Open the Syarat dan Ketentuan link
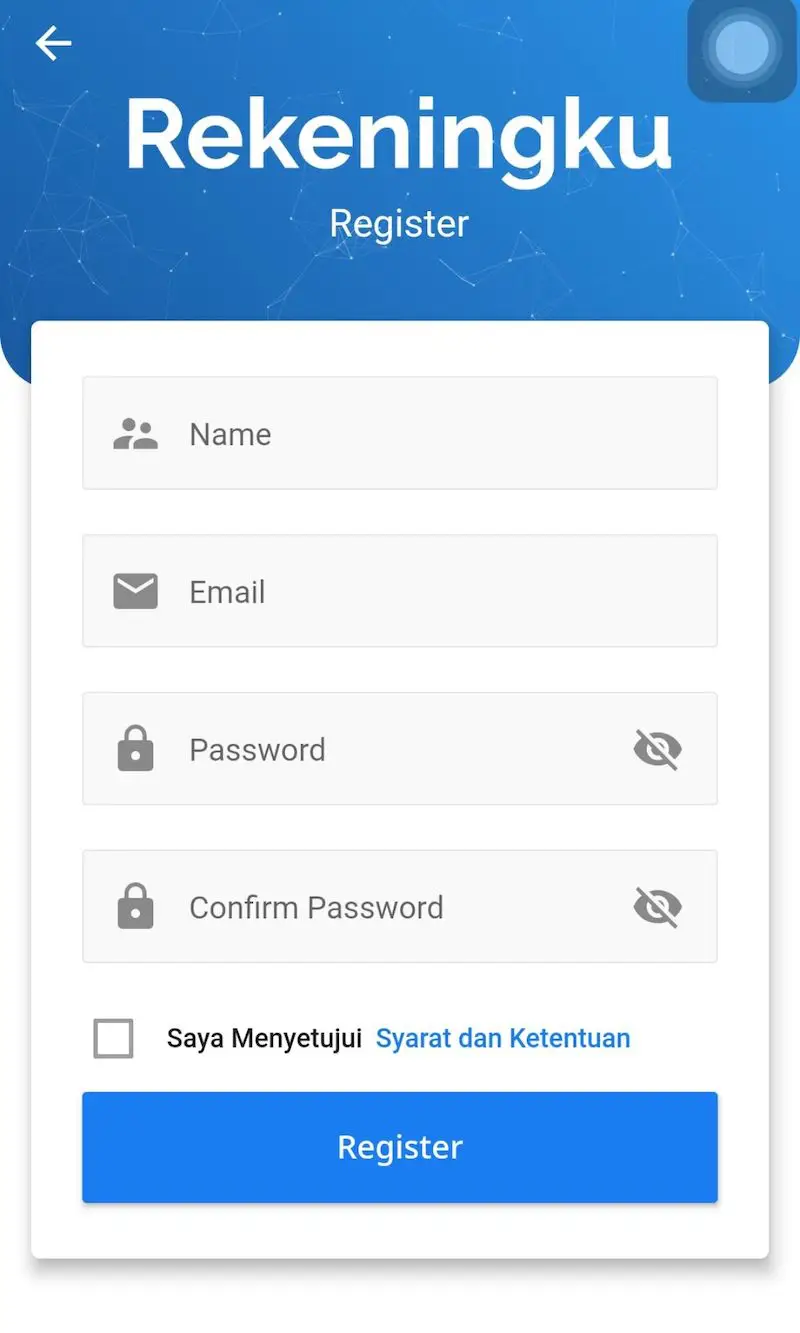The width and height of the screenshot is (800, 1333). tap(503, 1038)
